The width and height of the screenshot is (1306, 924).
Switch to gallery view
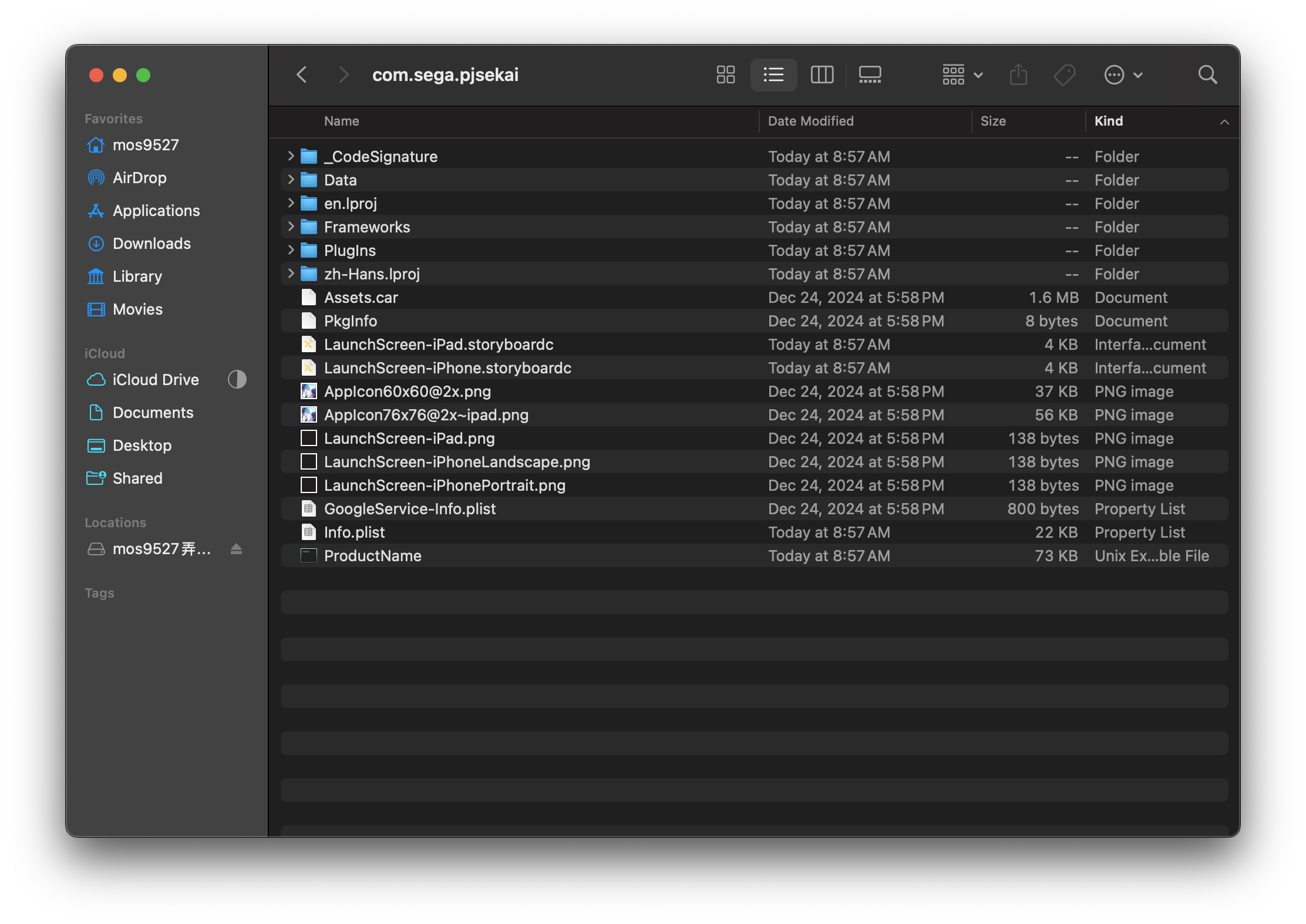point(870,75)
